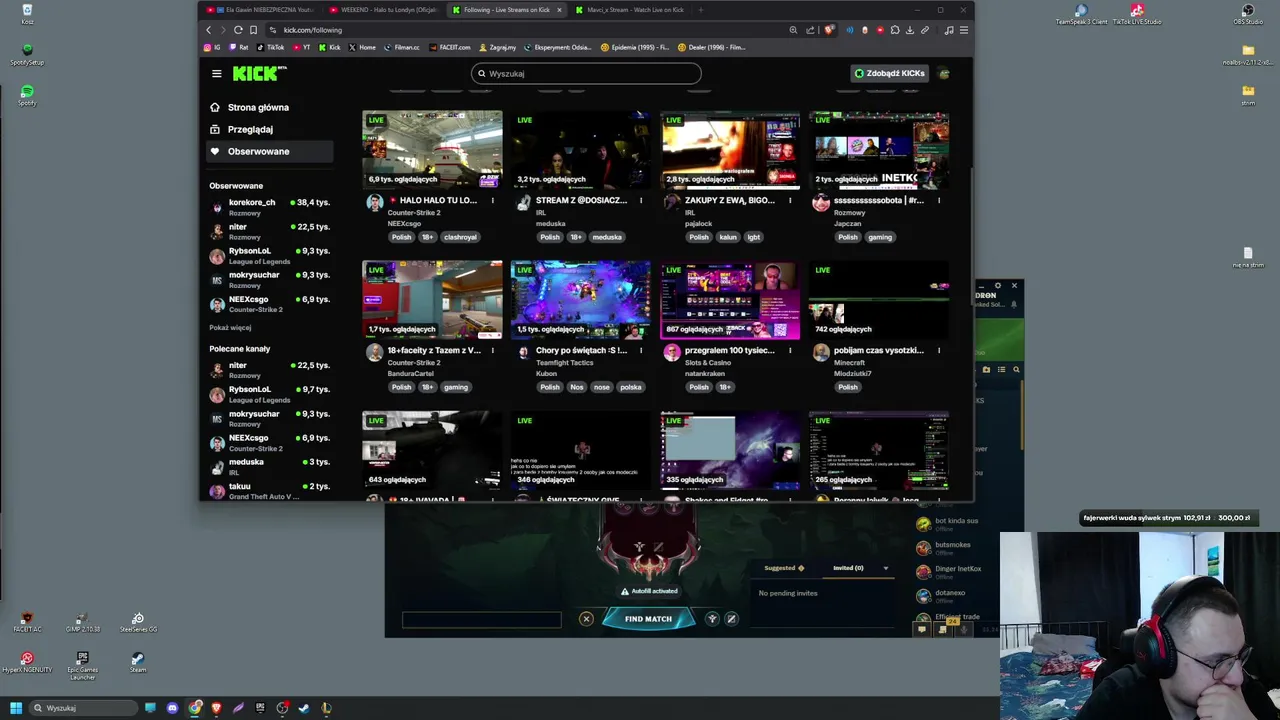Click the KICK logo

tap(257, 73)
